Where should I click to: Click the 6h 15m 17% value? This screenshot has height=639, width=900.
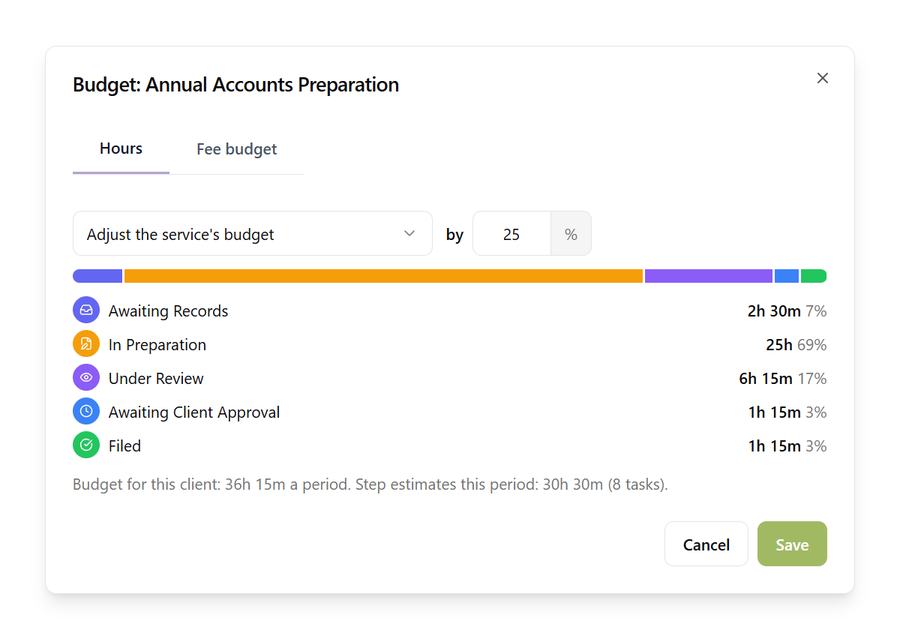[783, 379]
